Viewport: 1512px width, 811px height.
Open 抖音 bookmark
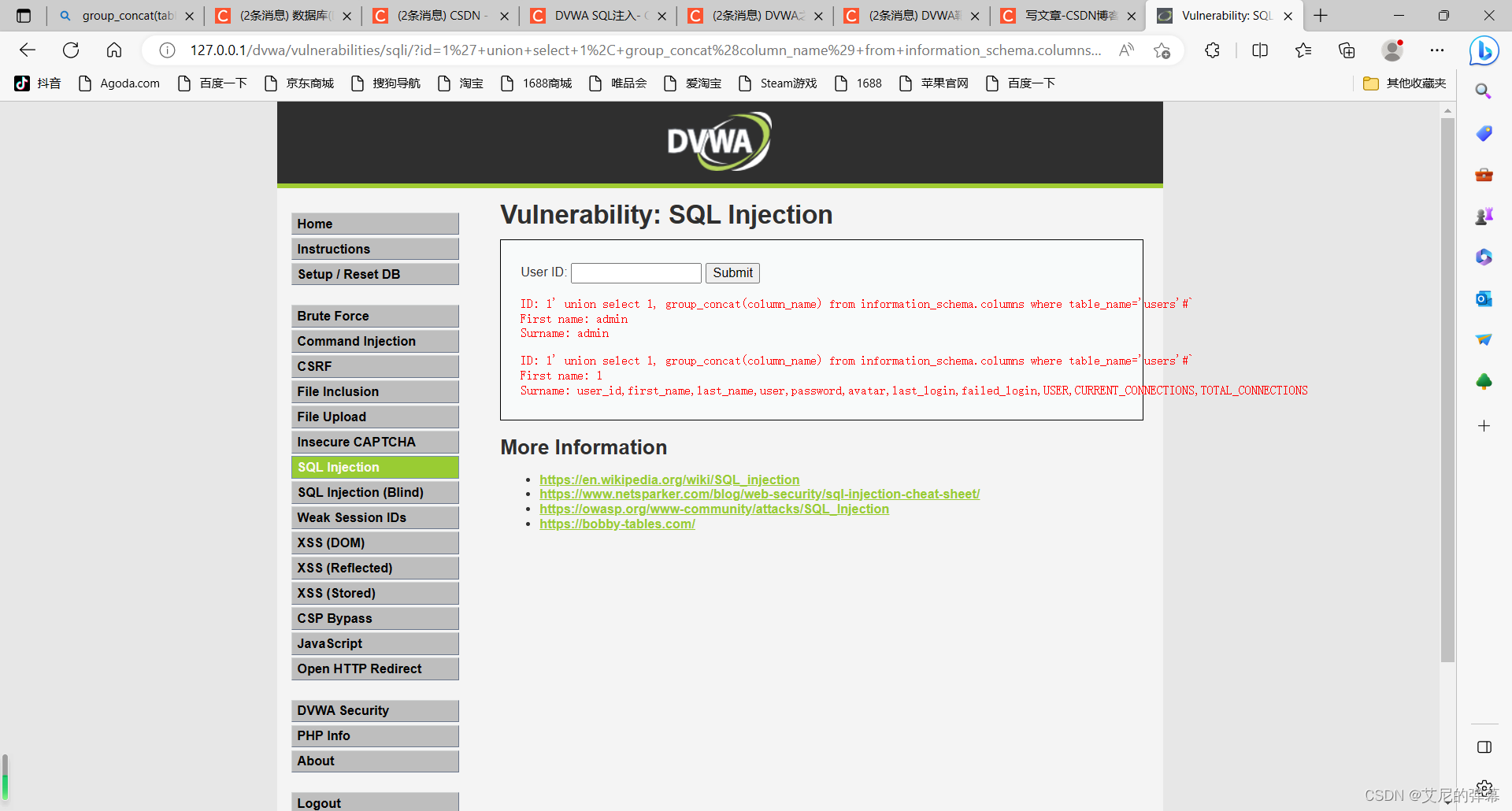(x=38, y=83)
